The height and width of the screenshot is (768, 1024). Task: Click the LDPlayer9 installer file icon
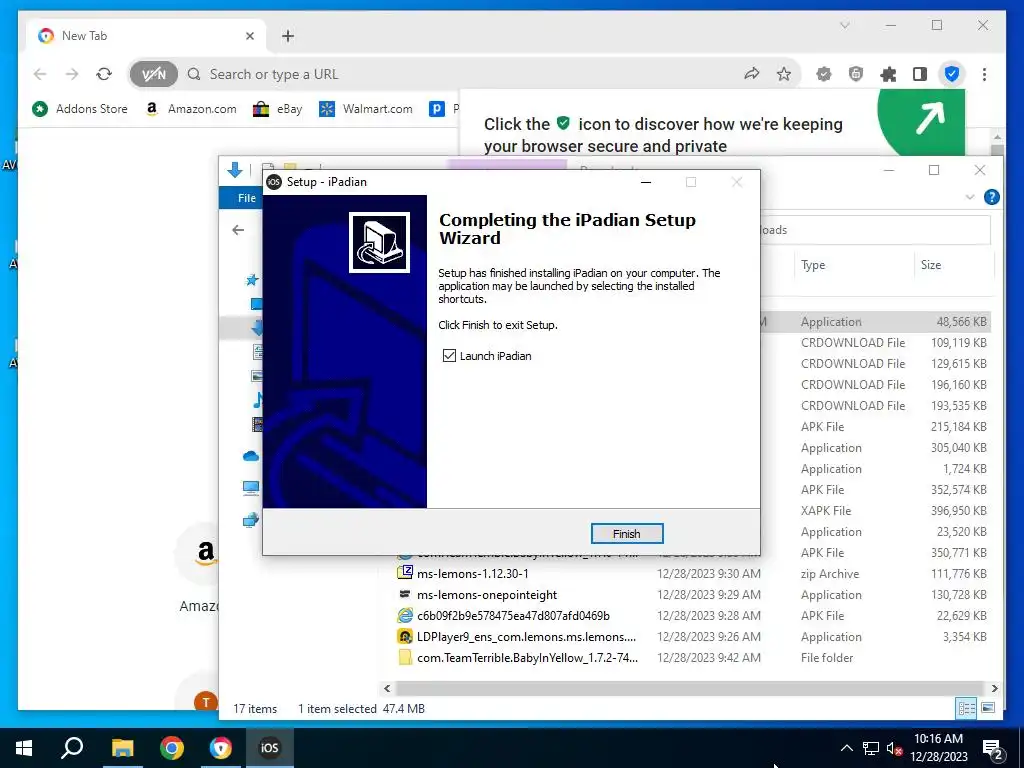(x=405, y=636)
